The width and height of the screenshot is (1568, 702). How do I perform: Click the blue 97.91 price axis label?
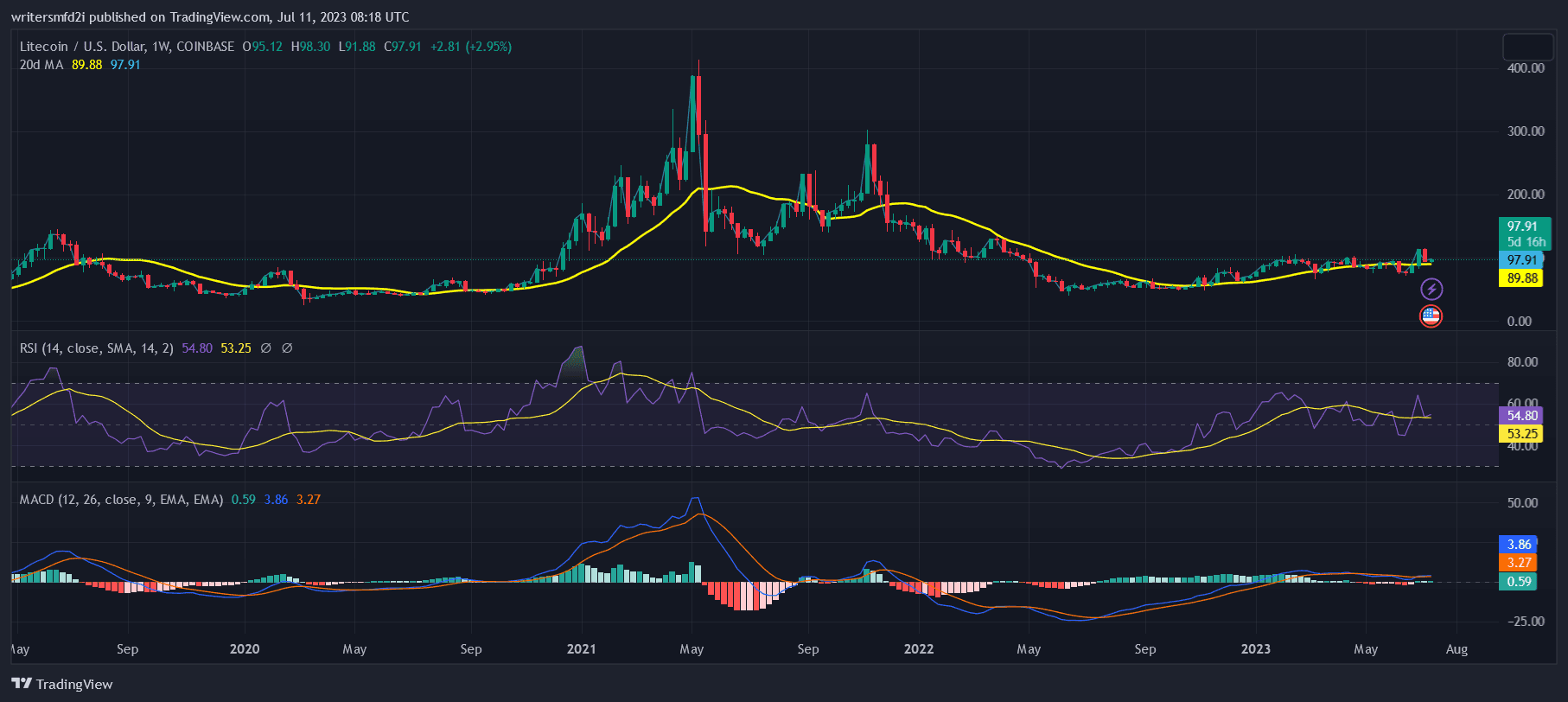point(1521,260)
